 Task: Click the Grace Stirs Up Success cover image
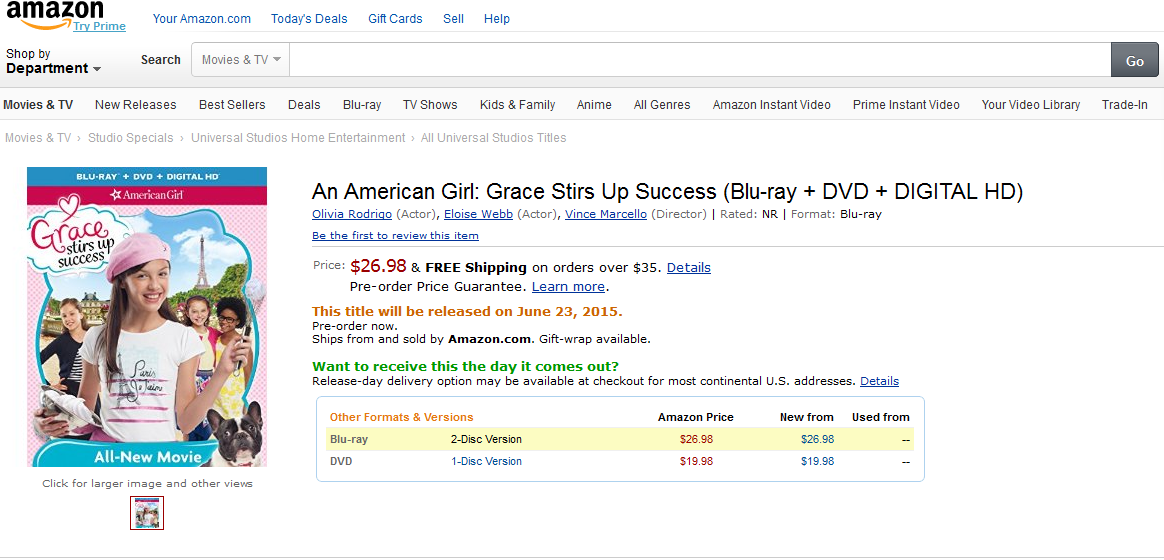click(x=147, y=317)
